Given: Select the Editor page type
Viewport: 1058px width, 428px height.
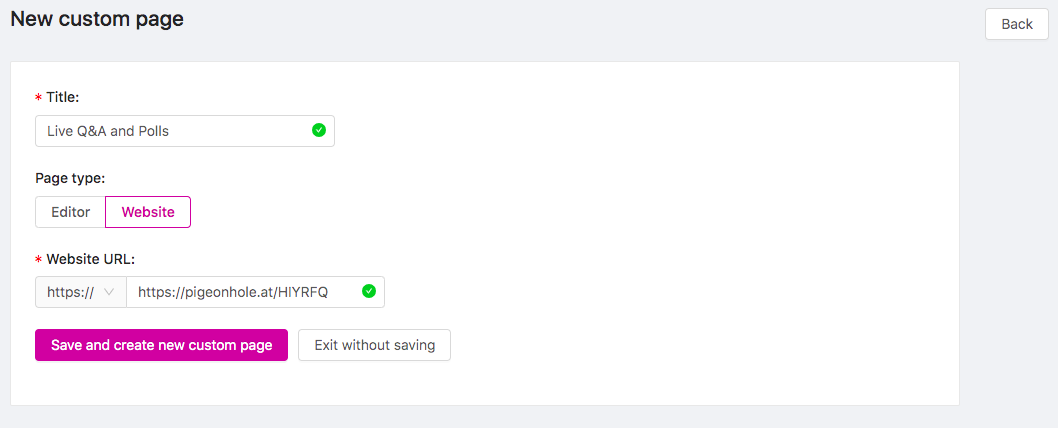Looking at the screenshot, I should click(71, 212).
